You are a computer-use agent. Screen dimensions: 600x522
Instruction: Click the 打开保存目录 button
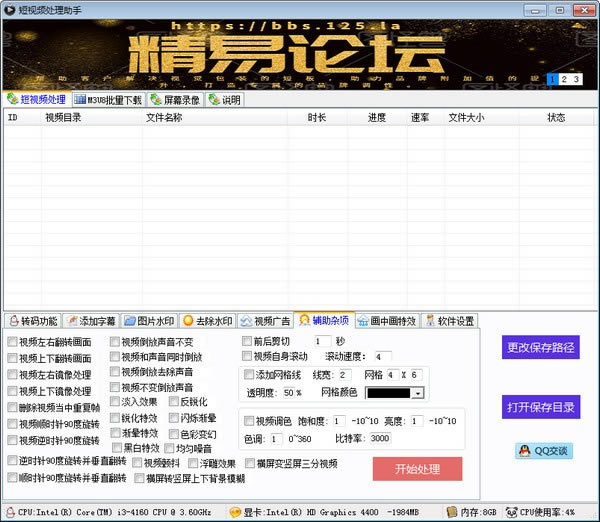click(x=541, y=407)
